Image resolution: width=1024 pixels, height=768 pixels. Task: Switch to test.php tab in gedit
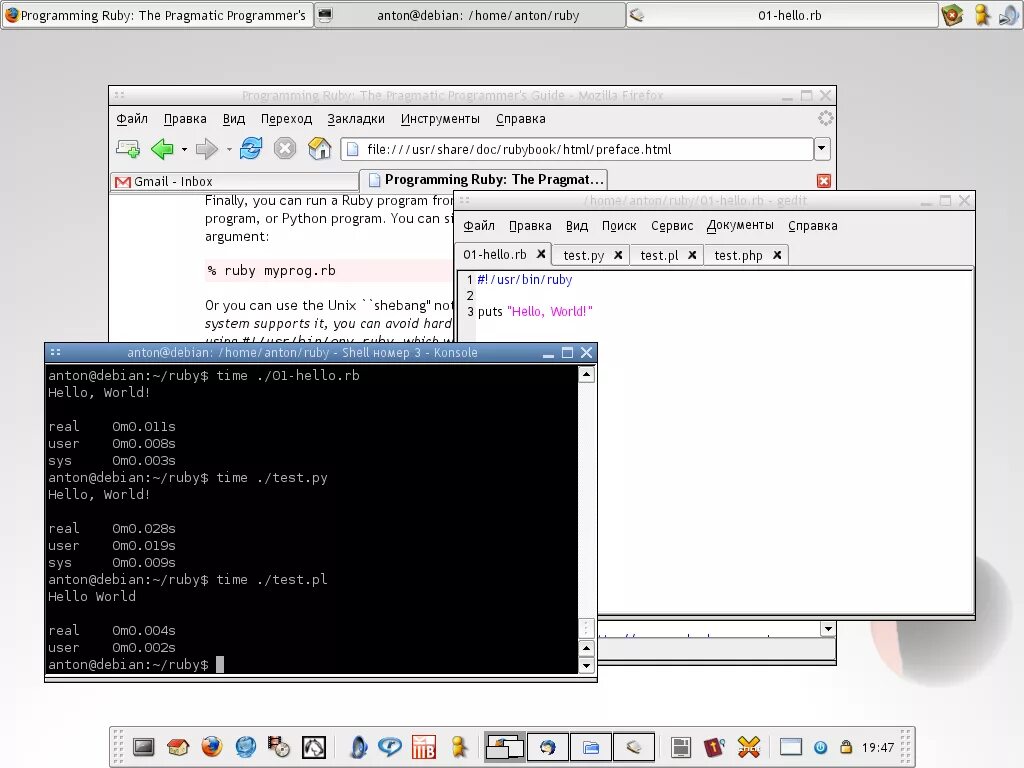point(738,255)
